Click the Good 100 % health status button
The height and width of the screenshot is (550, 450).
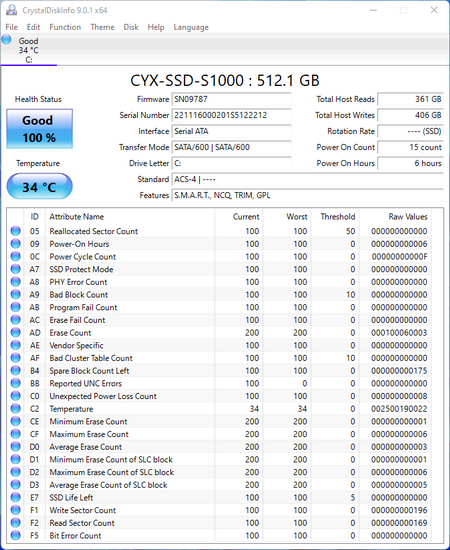40,129
